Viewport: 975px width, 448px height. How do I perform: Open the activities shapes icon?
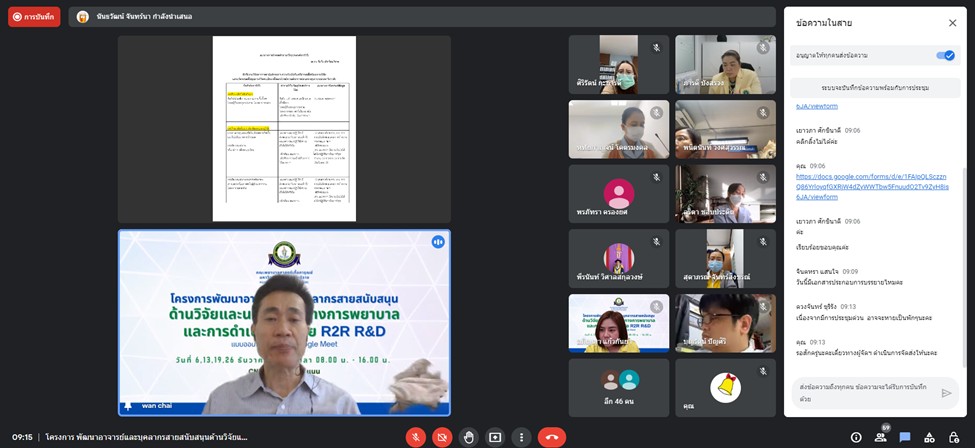coord(929,437)
